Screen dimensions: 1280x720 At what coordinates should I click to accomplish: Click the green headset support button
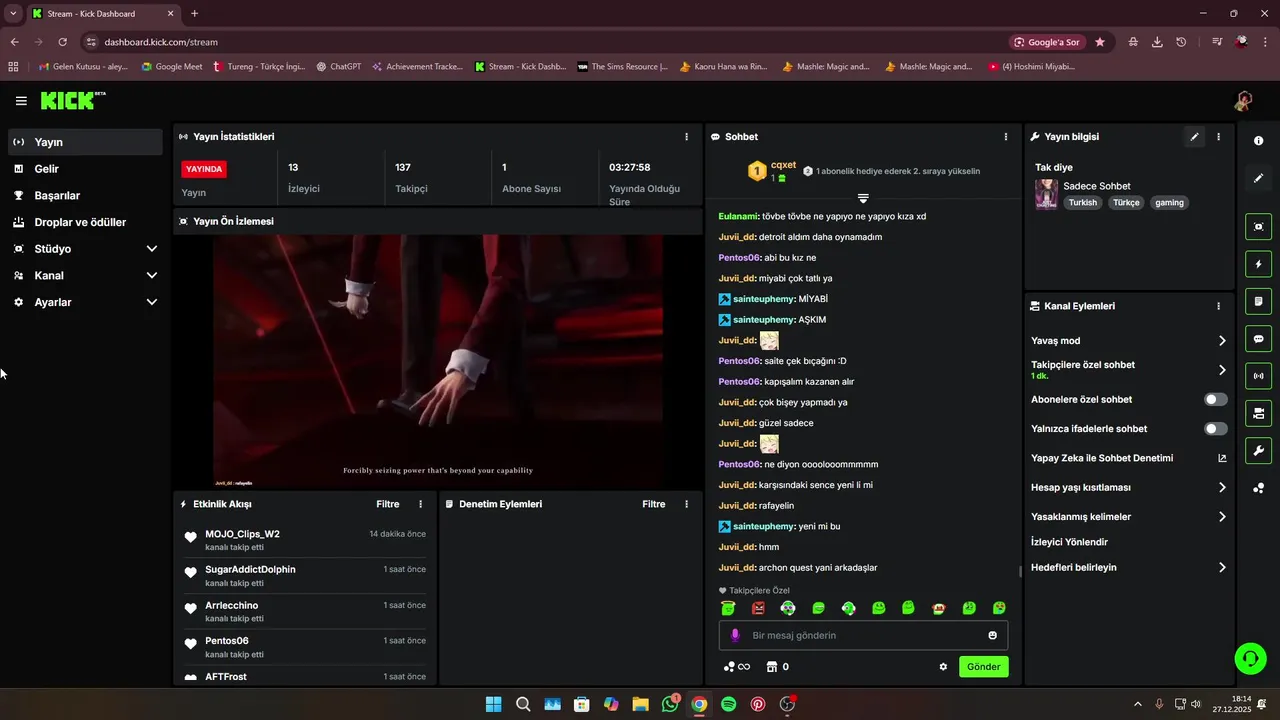(1250, 658)
